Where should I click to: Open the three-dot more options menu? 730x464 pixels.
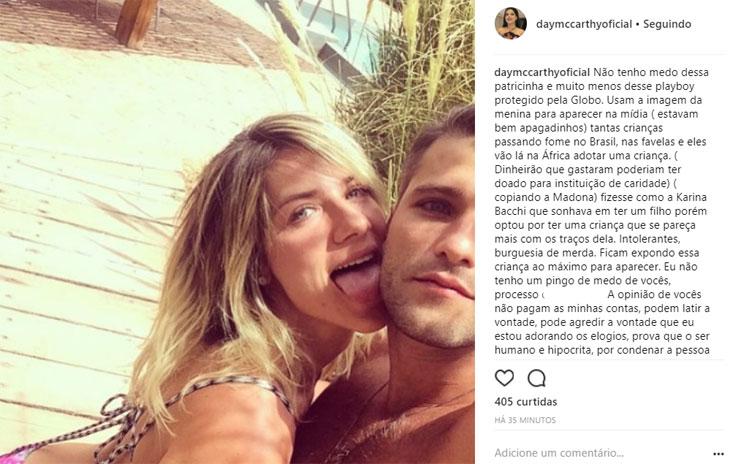pyautogui.click(x=718, y=454)
